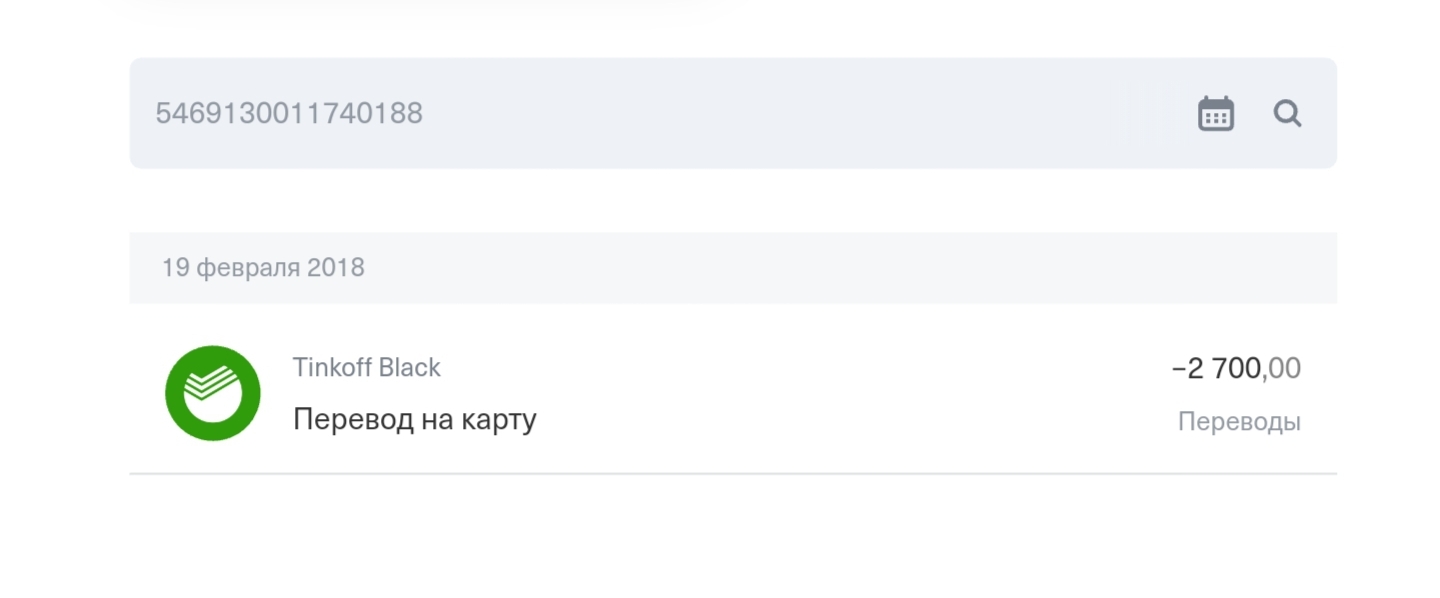This screenshot has height=598, width=1440.
Task: Click the amount −2 700,00
Action: (1236, 368)
